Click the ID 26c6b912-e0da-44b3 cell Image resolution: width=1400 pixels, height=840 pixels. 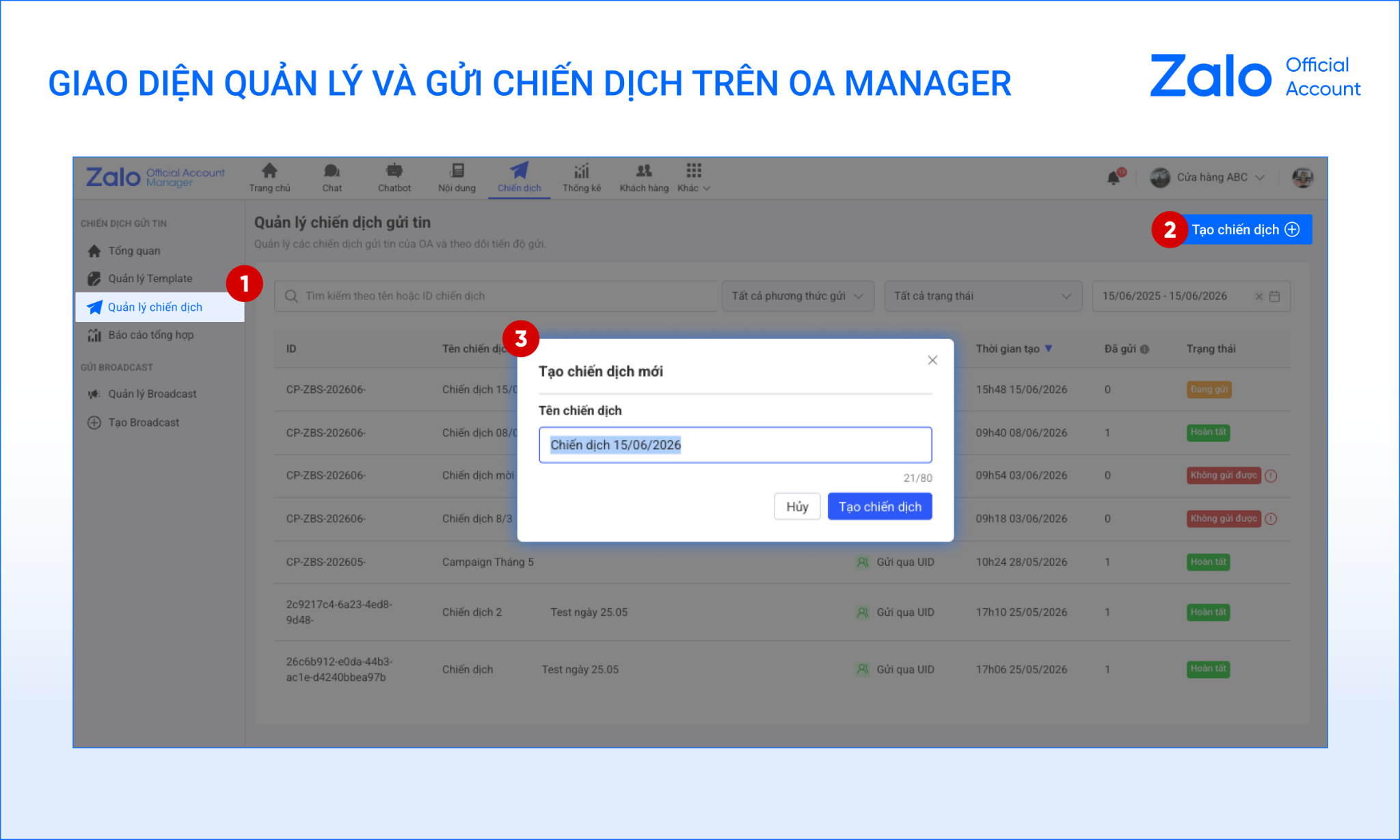[x=339, y=670]
